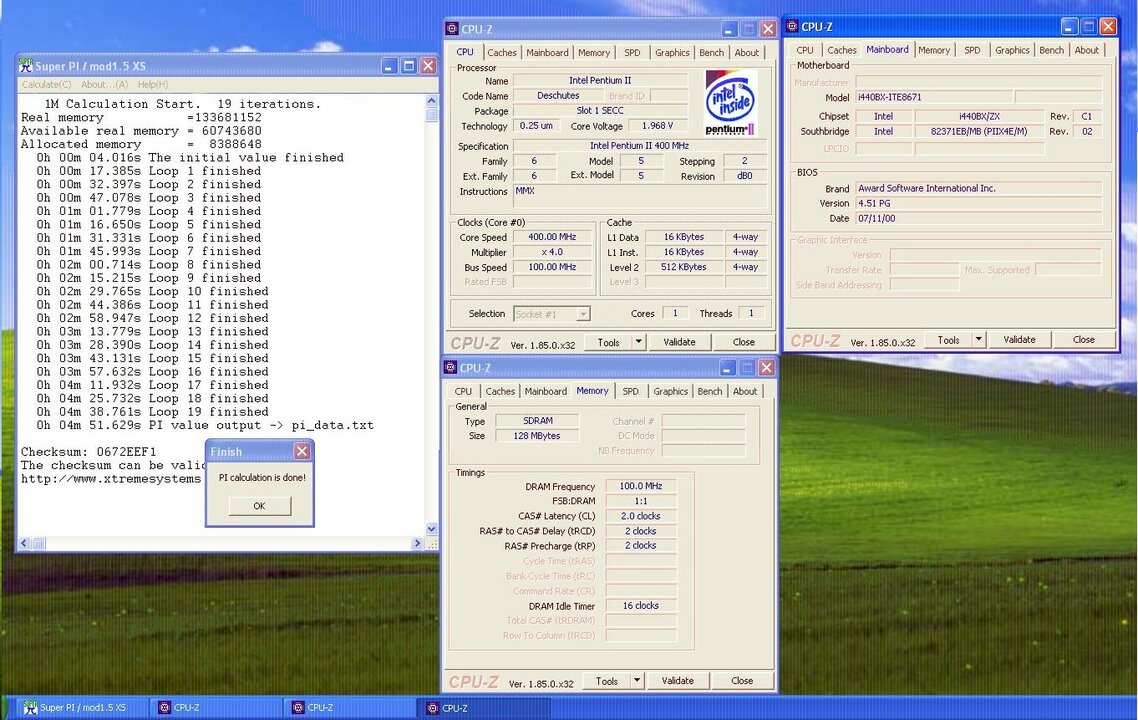
Task: Go to Graphics tab in Memory CPU-Z window
Action: click(671, 392)
